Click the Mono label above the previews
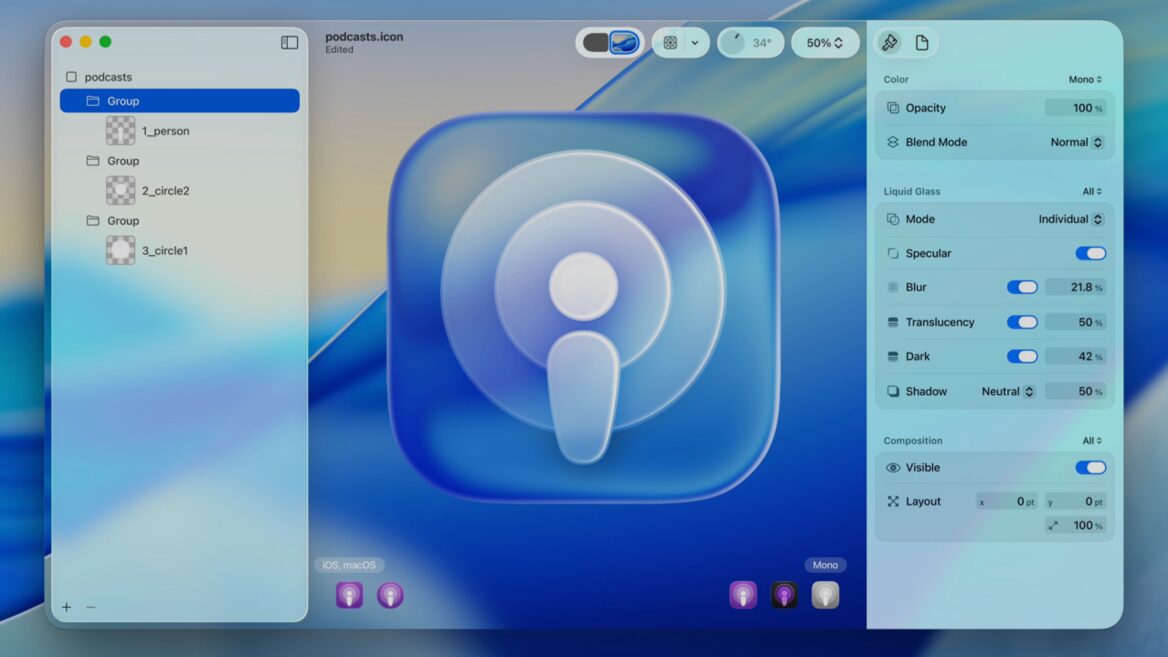The image size is (1168, 657). click(x=824, y=564)
